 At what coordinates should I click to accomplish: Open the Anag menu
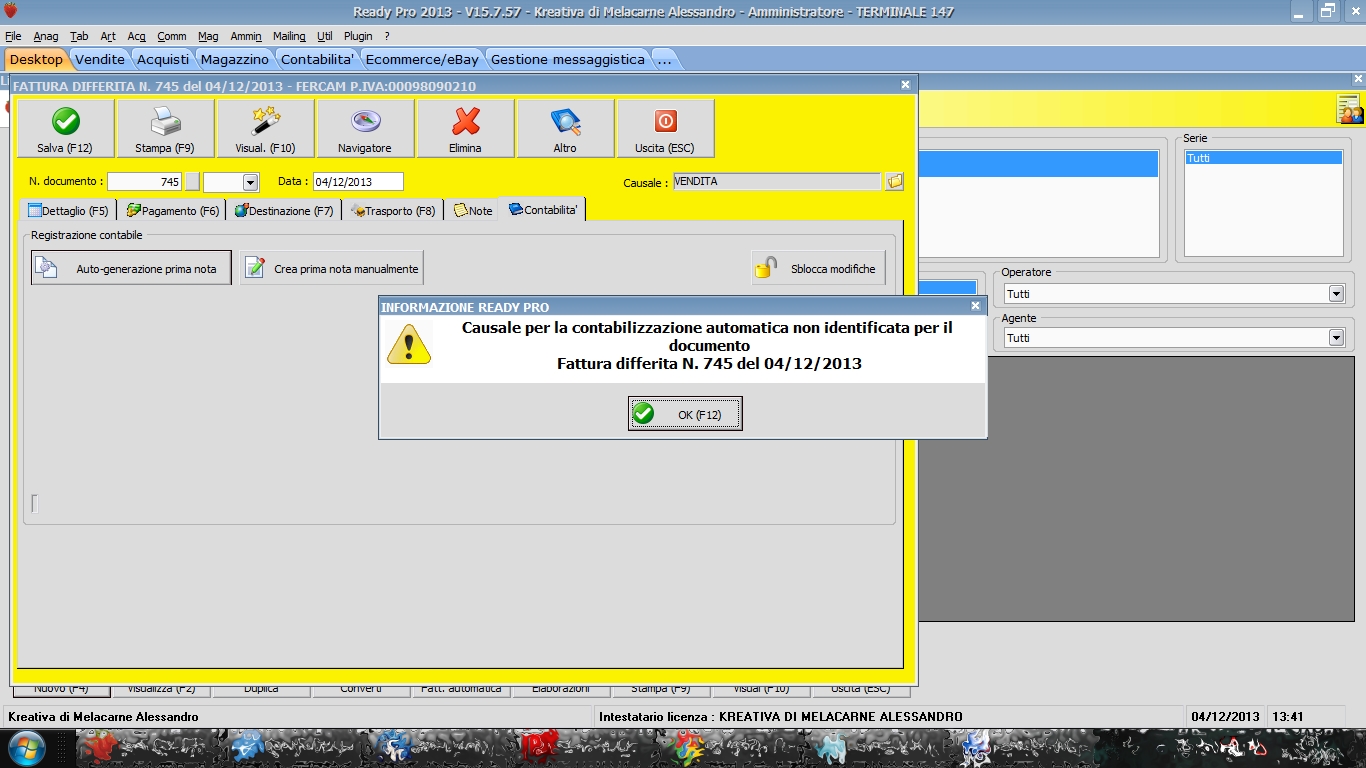46,36
